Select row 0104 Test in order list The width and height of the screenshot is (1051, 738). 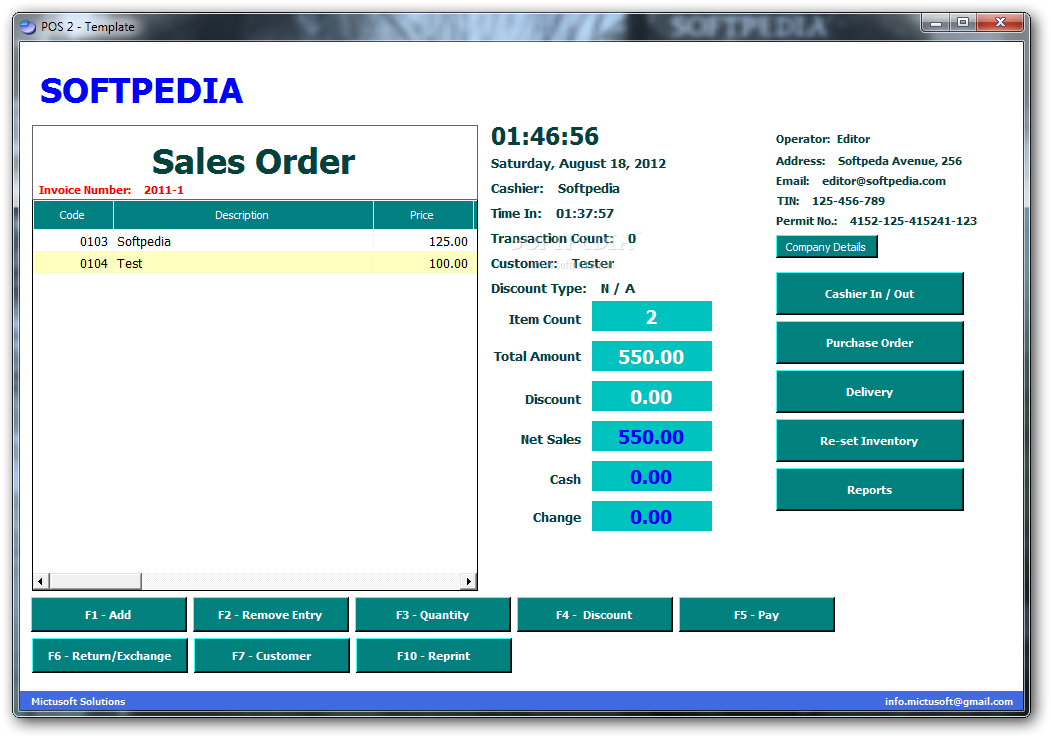[255, 263]
